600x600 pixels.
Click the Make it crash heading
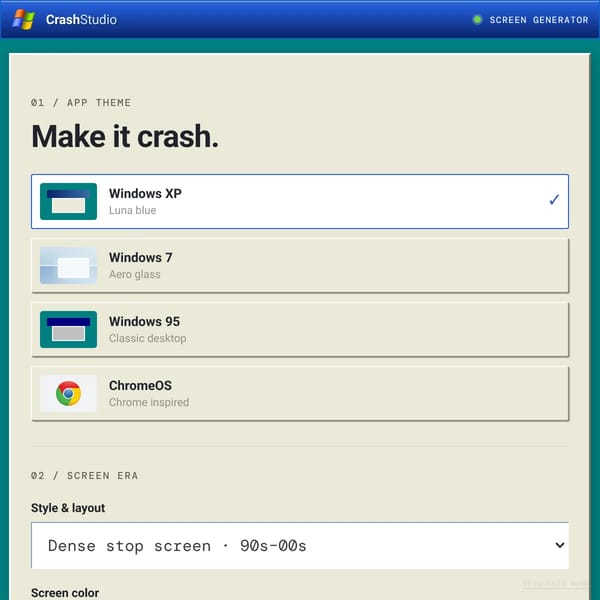[x=125, y=136]
